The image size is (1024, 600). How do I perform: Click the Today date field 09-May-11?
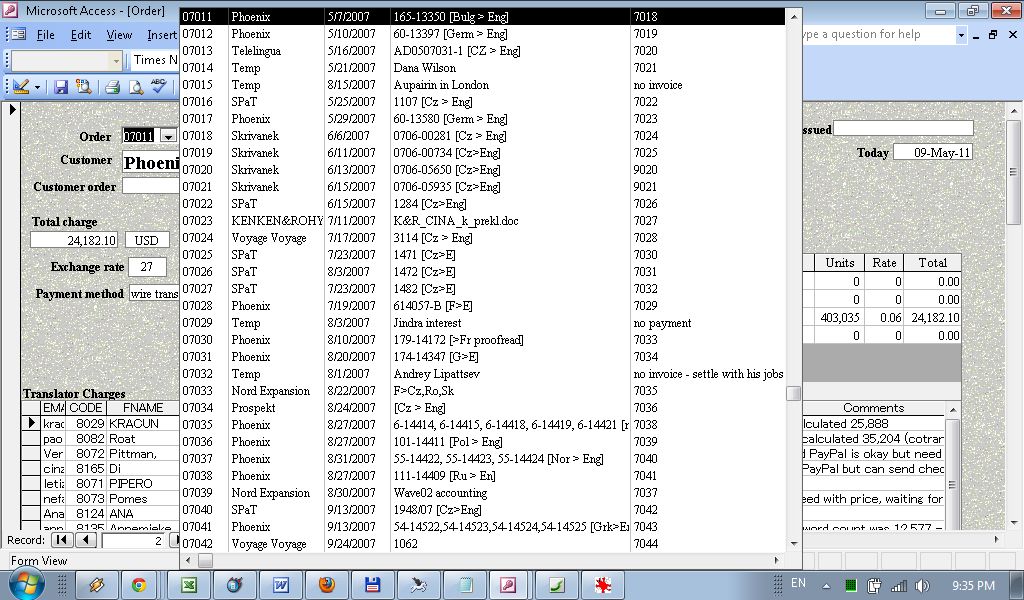(x=933, y=152)
